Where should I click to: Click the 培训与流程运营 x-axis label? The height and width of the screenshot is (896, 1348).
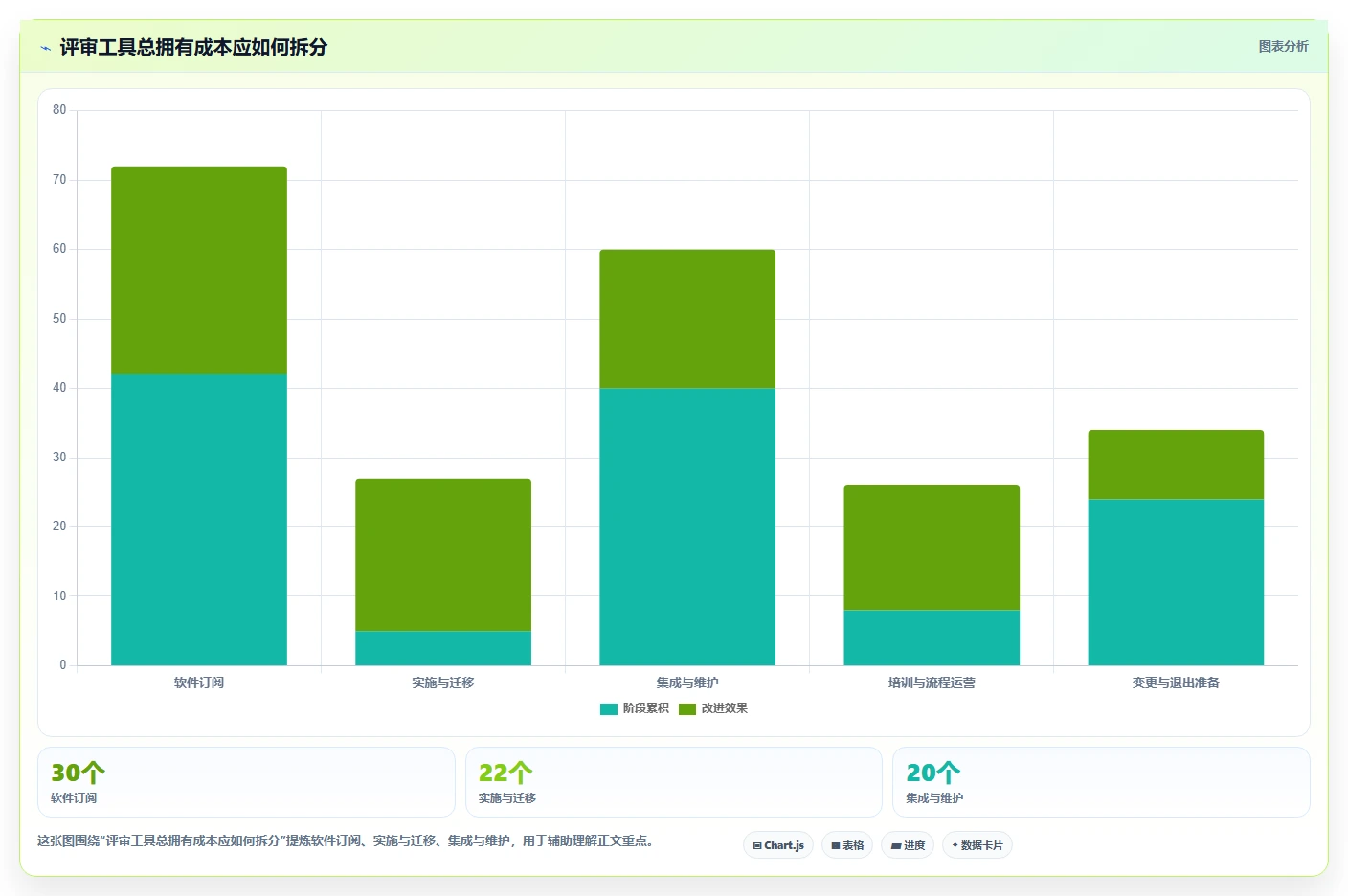(932, 683)
